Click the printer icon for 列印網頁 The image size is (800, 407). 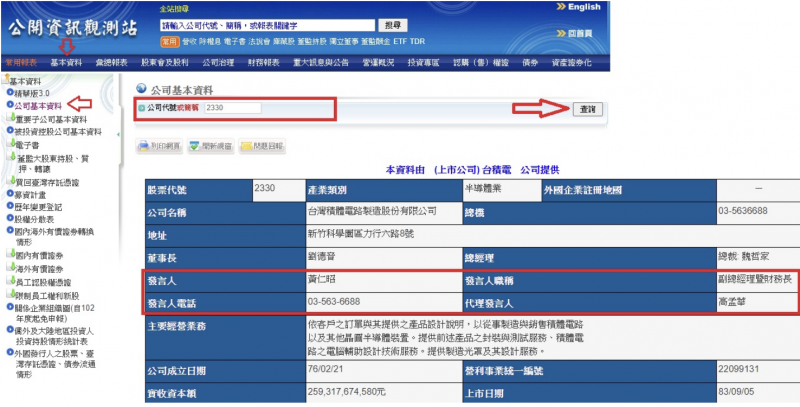click(x=143, y=146)
